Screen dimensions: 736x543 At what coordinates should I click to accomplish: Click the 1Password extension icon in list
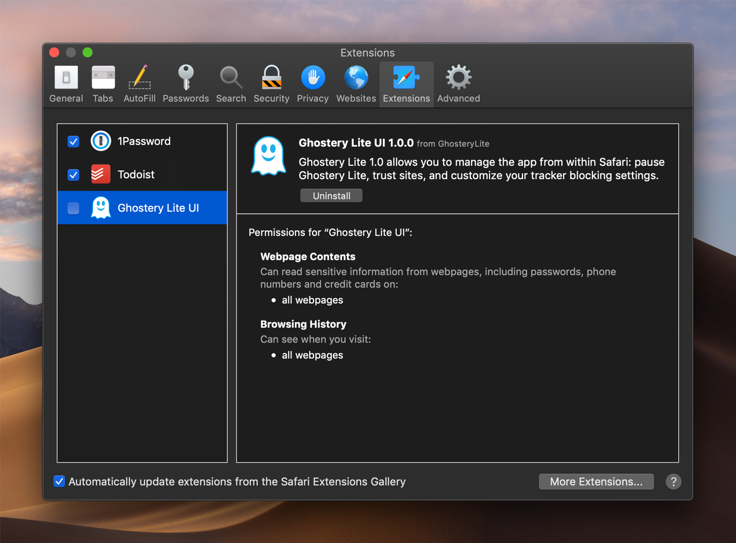100,141
